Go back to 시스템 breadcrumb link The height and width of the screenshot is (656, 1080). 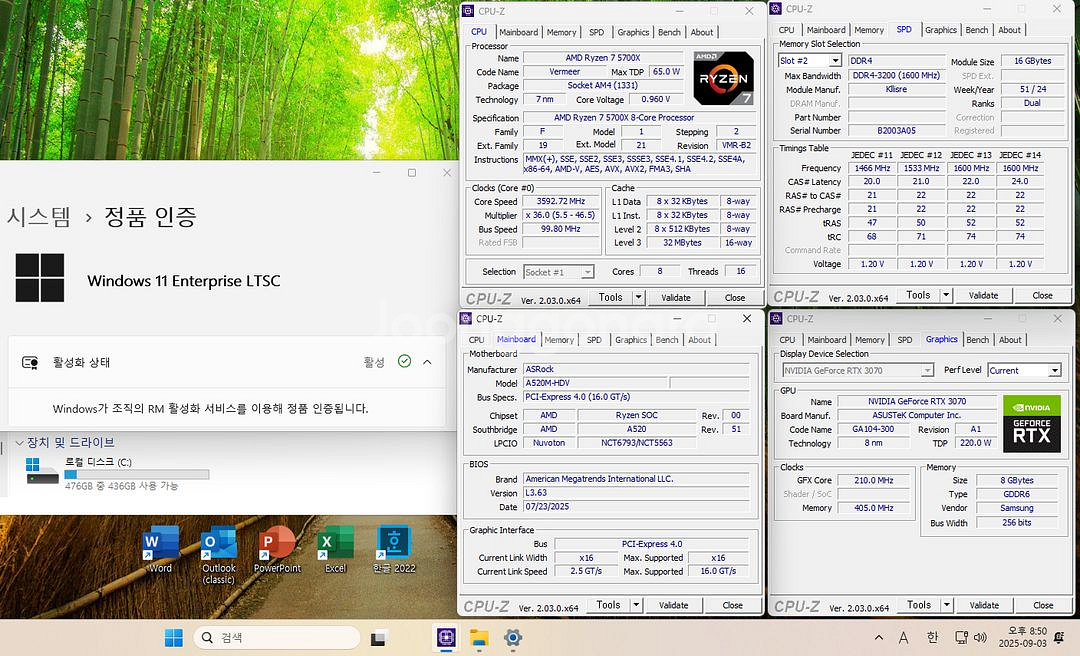(39, 216)
